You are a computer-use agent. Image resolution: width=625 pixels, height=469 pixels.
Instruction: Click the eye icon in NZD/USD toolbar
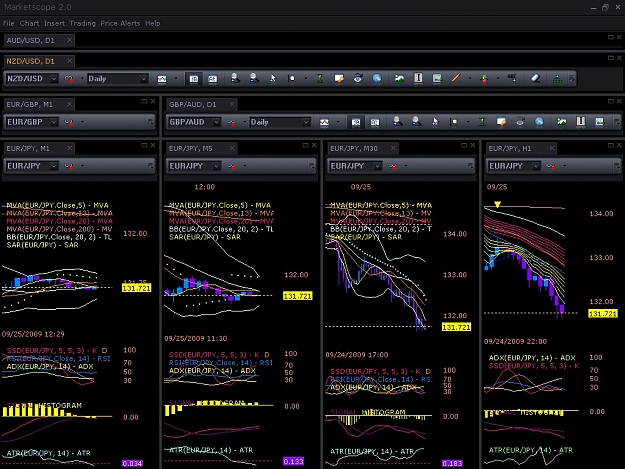tap(358, 78)
